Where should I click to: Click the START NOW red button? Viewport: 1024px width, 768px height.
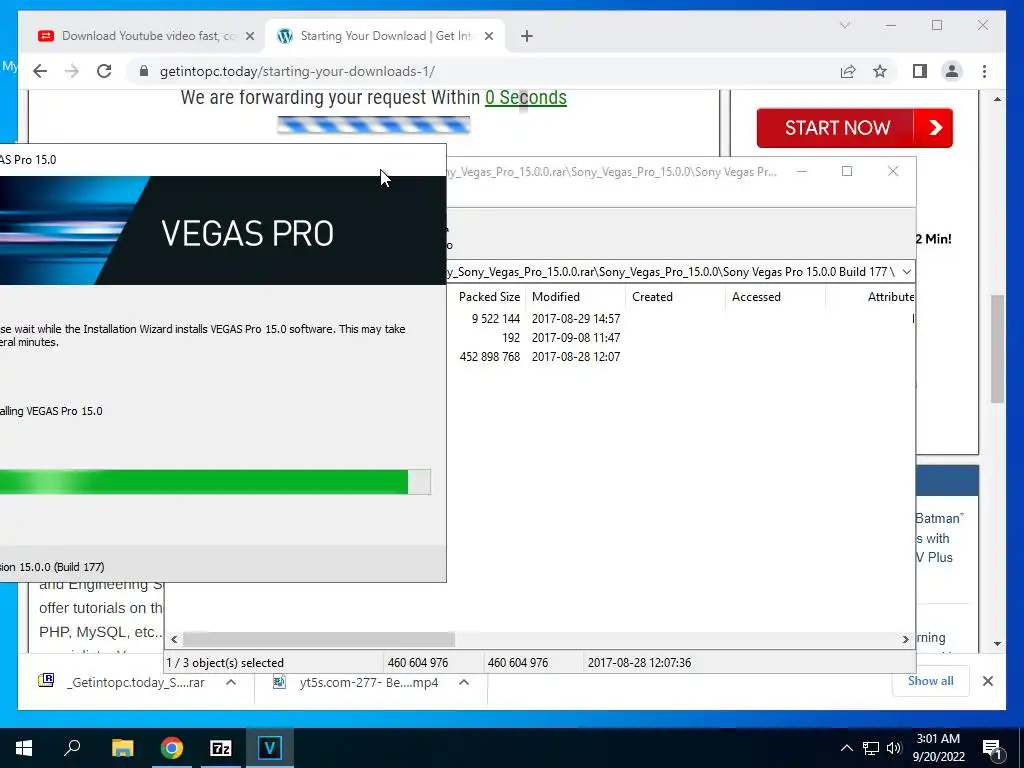coord(854,127)
